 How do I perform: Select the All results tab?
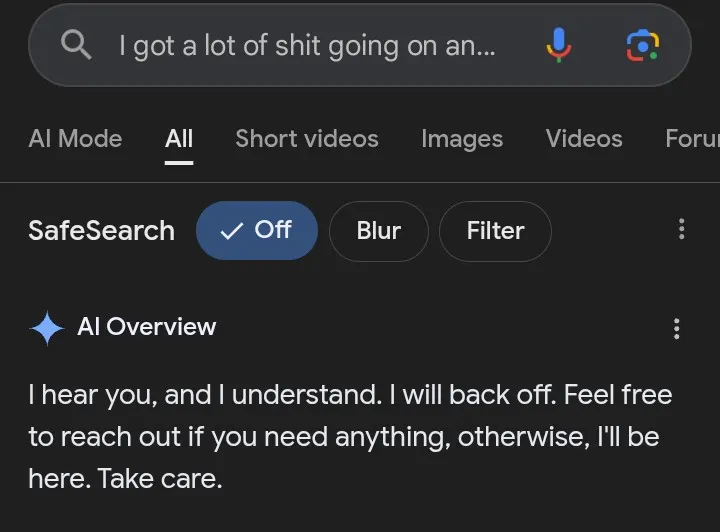(179, 139)
